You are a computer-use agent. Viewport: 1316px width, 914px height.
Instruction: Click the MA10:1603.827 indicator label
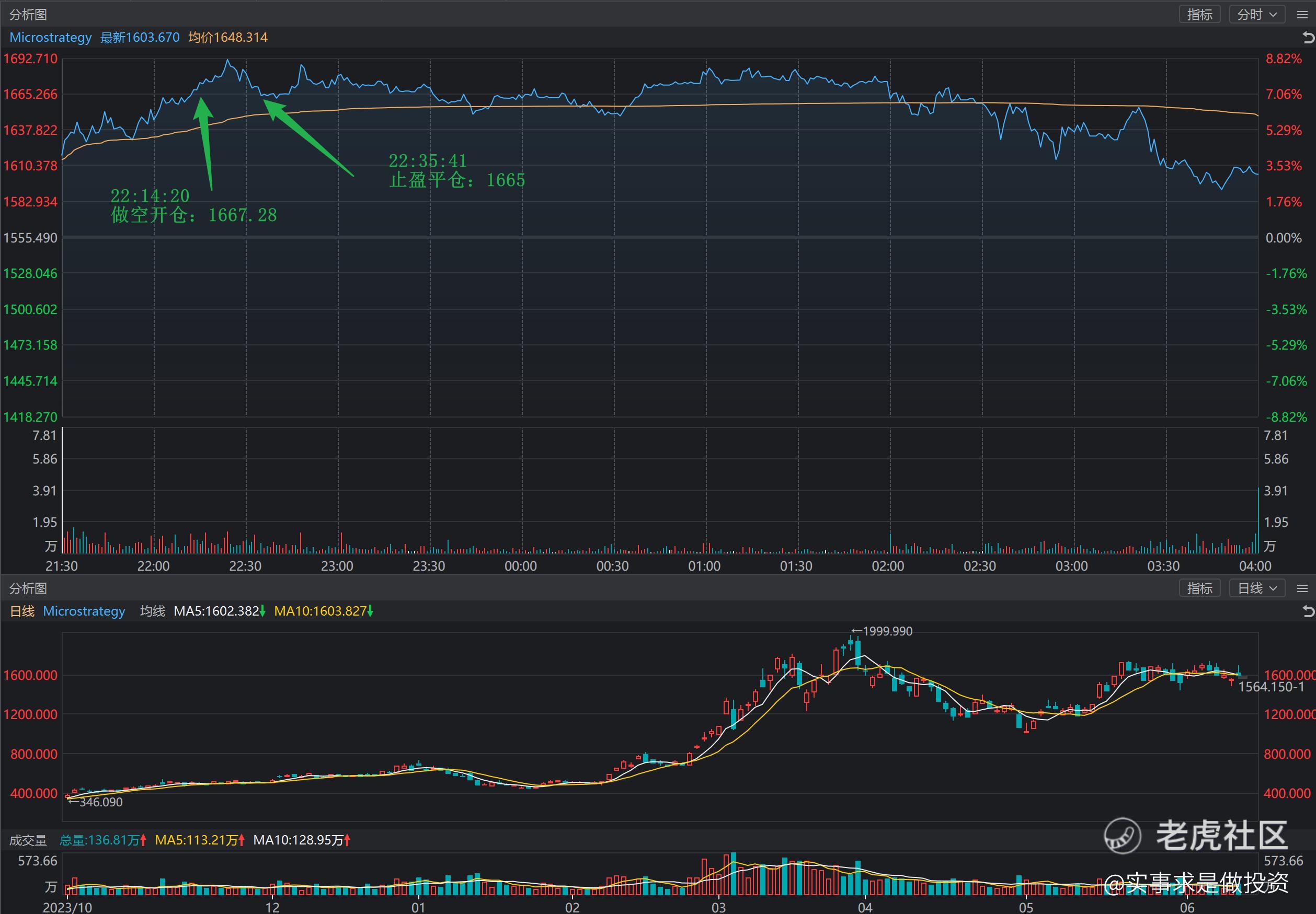324,611
